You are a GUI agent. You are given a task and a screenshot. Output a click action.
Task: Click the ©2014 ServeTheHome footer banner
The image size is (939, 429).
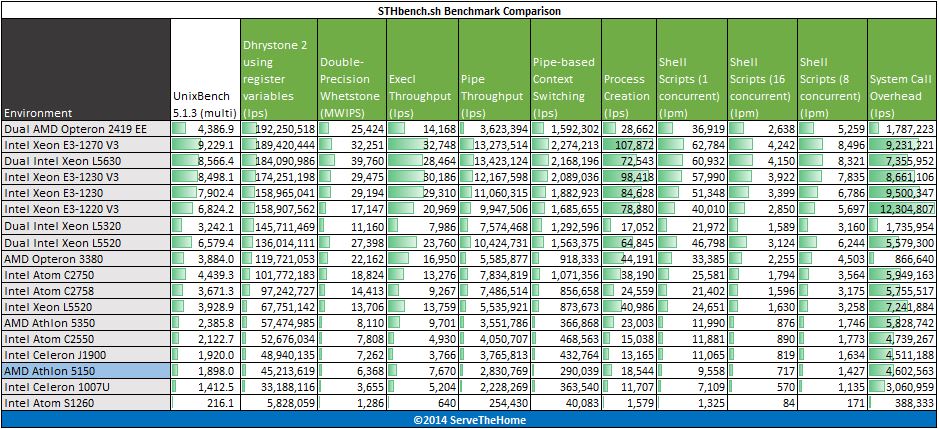point(469,419)
